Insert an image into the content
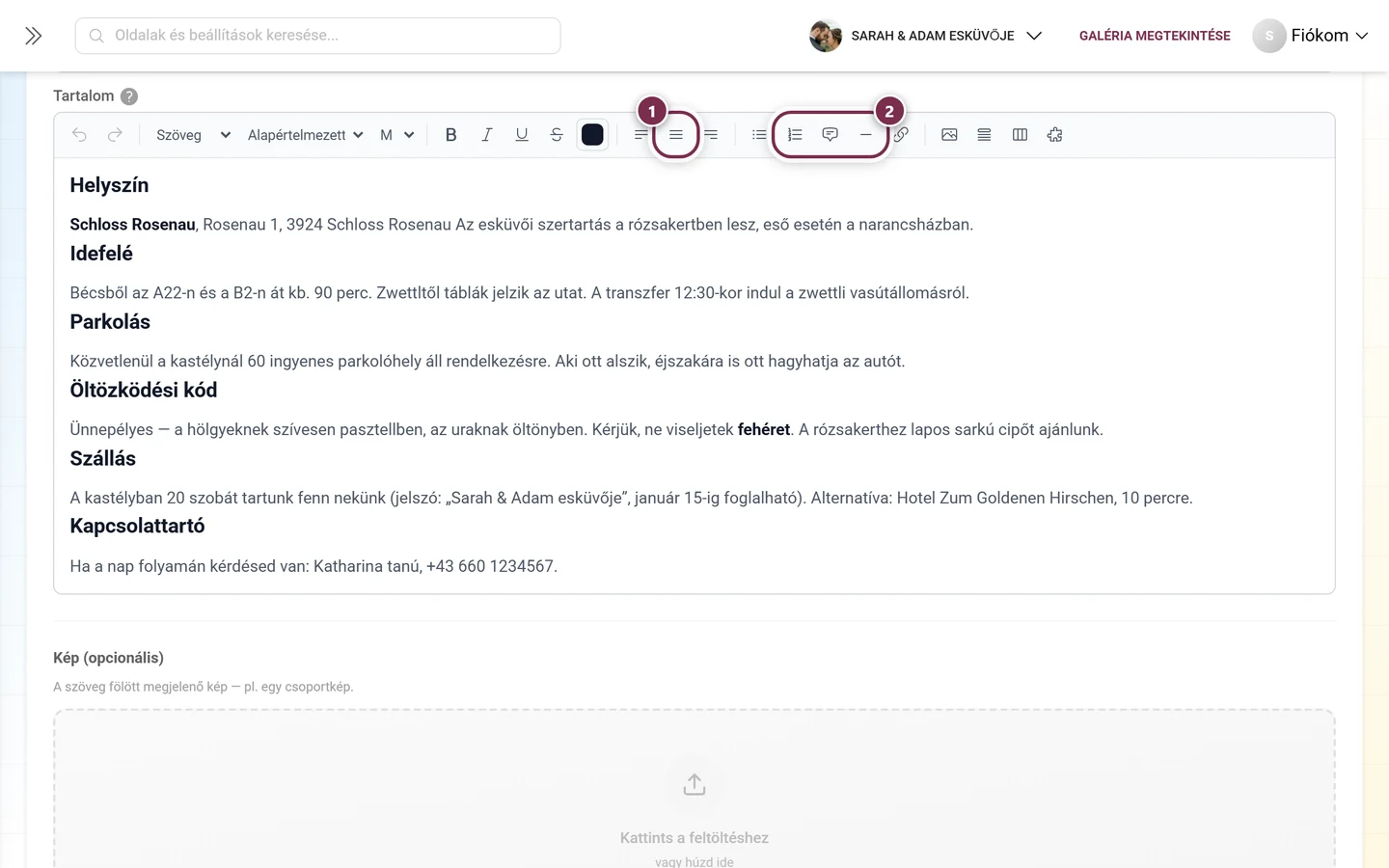The image size is (1389, 868). (x=949, y=135)
